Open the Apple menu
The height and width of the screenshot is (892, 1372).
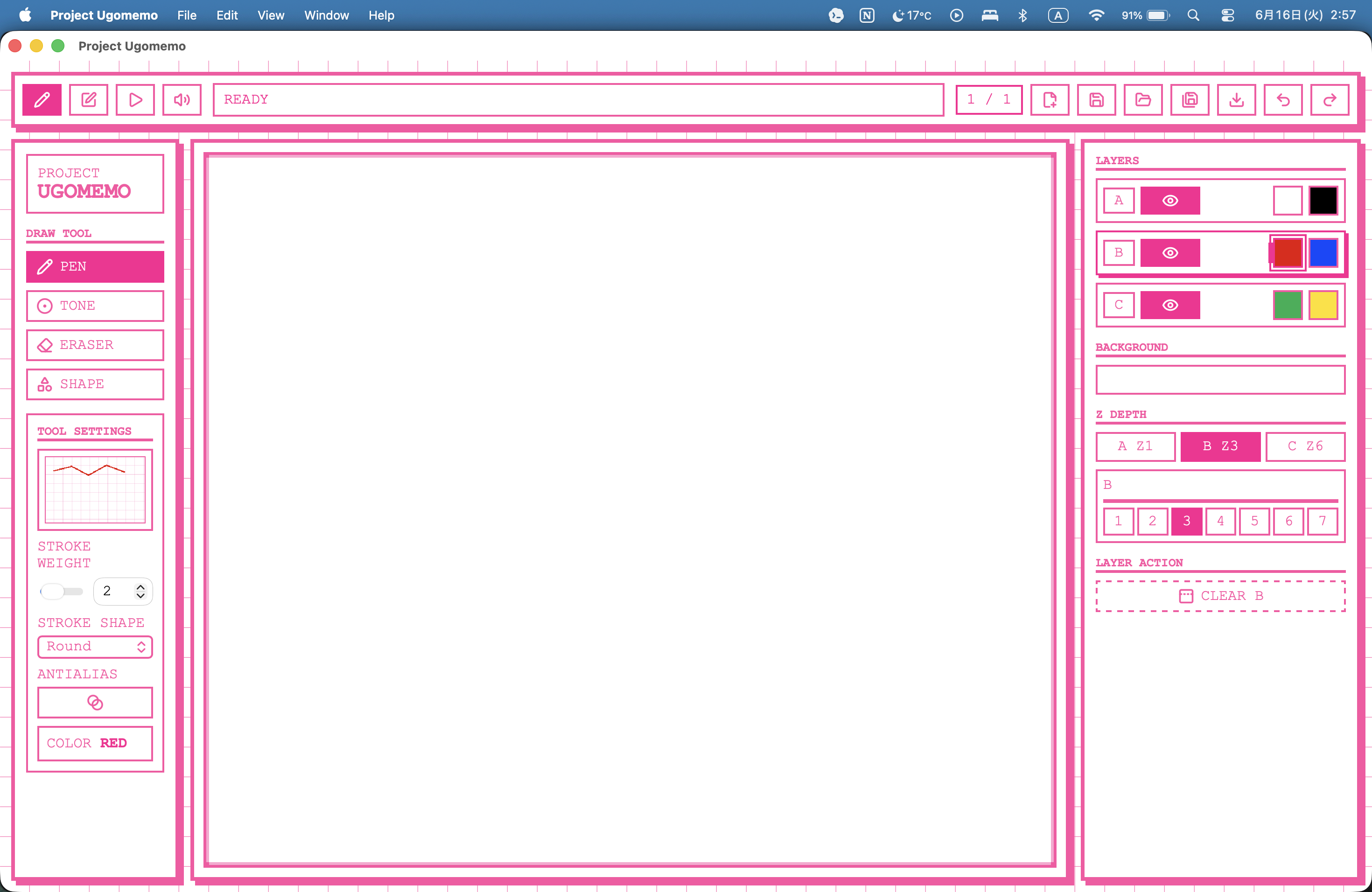(x=25, y=15)
